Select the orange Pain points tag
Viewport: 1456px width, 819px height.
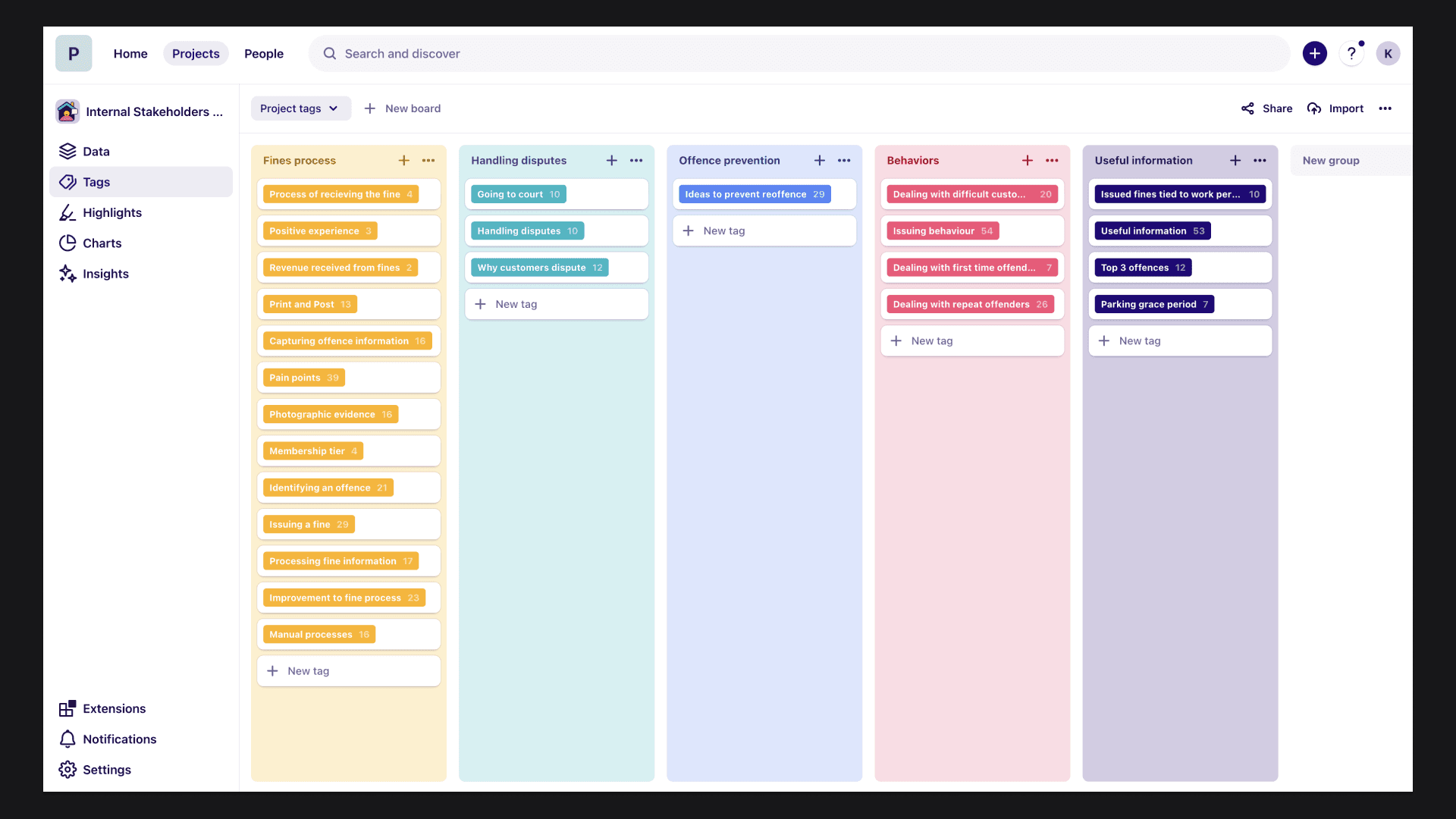[x=303, y=378]
